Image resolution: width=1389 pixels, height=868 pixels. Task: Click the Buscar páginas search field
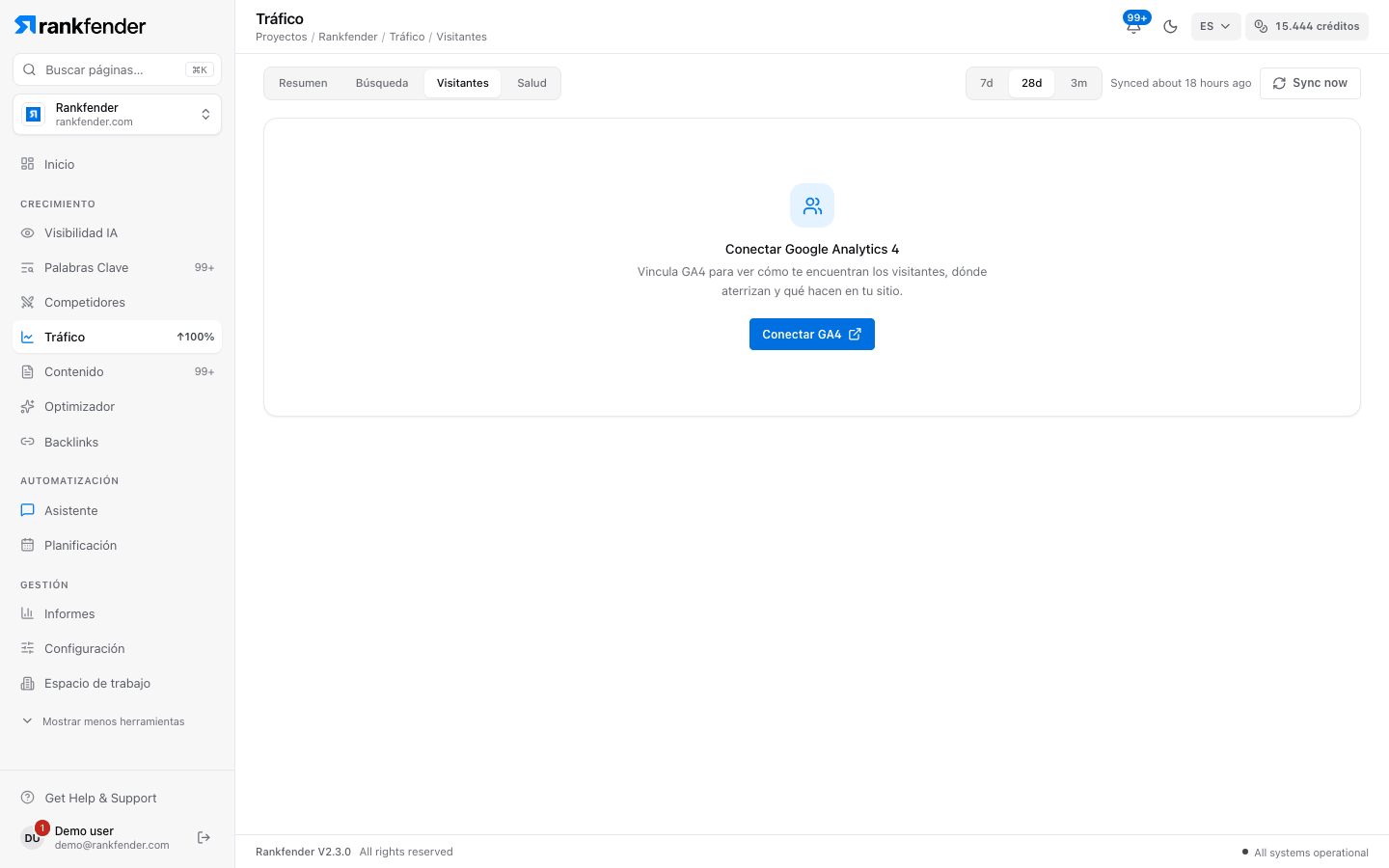pyautogui.click(x=117, y=69)
